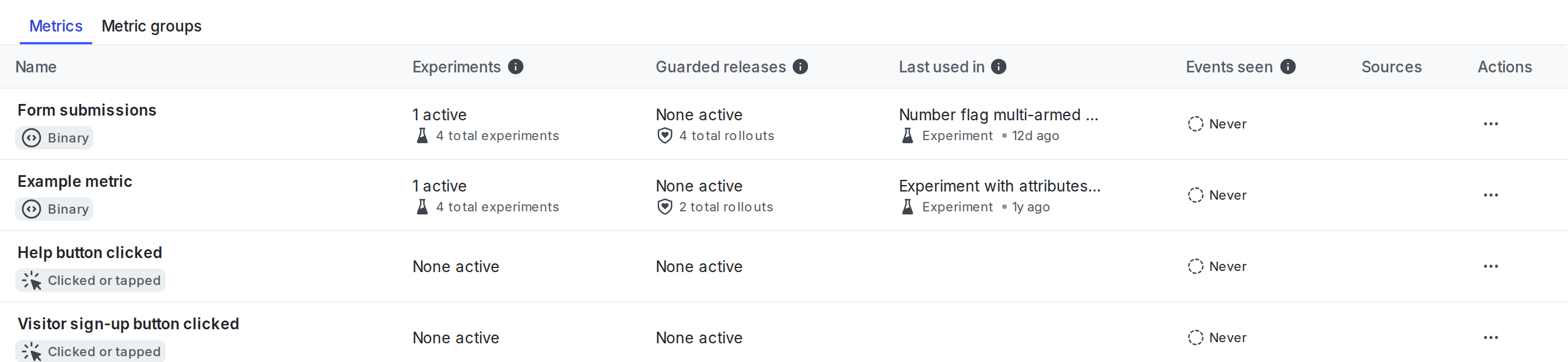Click the Binary badge under Form submissions

pos(54,138)
